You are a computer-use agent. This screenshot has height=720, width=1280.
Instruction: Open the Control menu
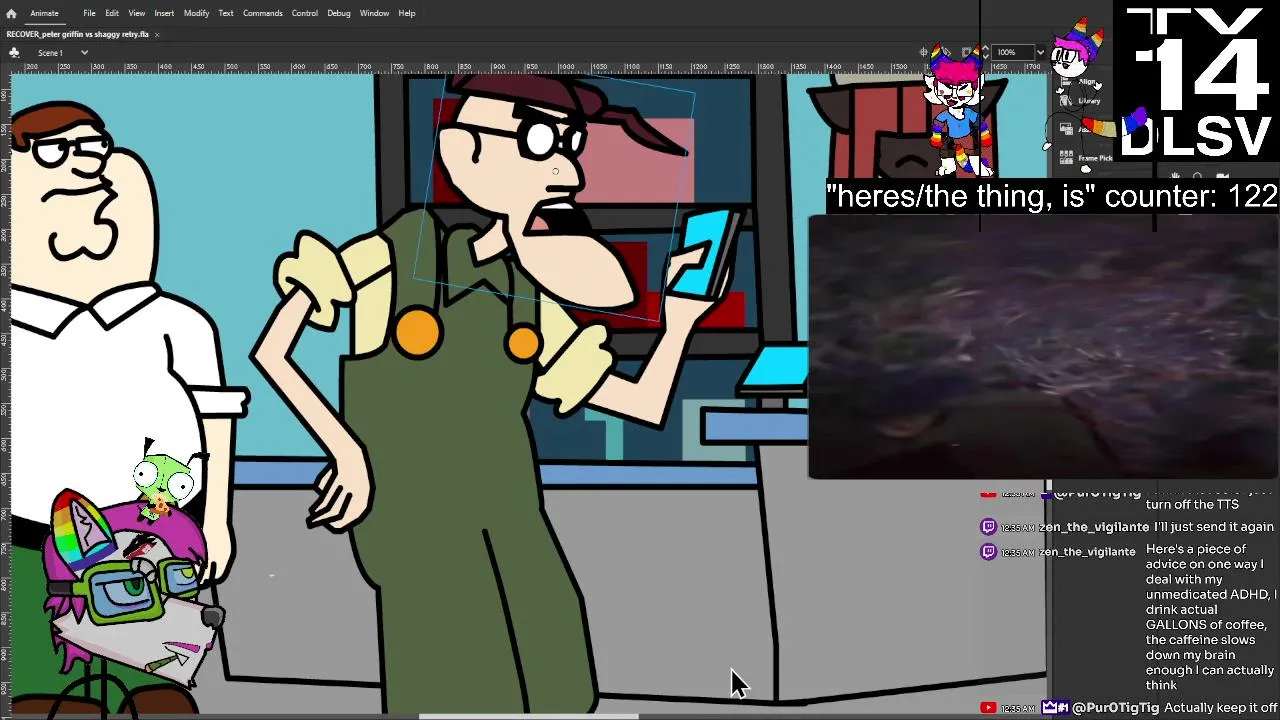coord(305,13)
